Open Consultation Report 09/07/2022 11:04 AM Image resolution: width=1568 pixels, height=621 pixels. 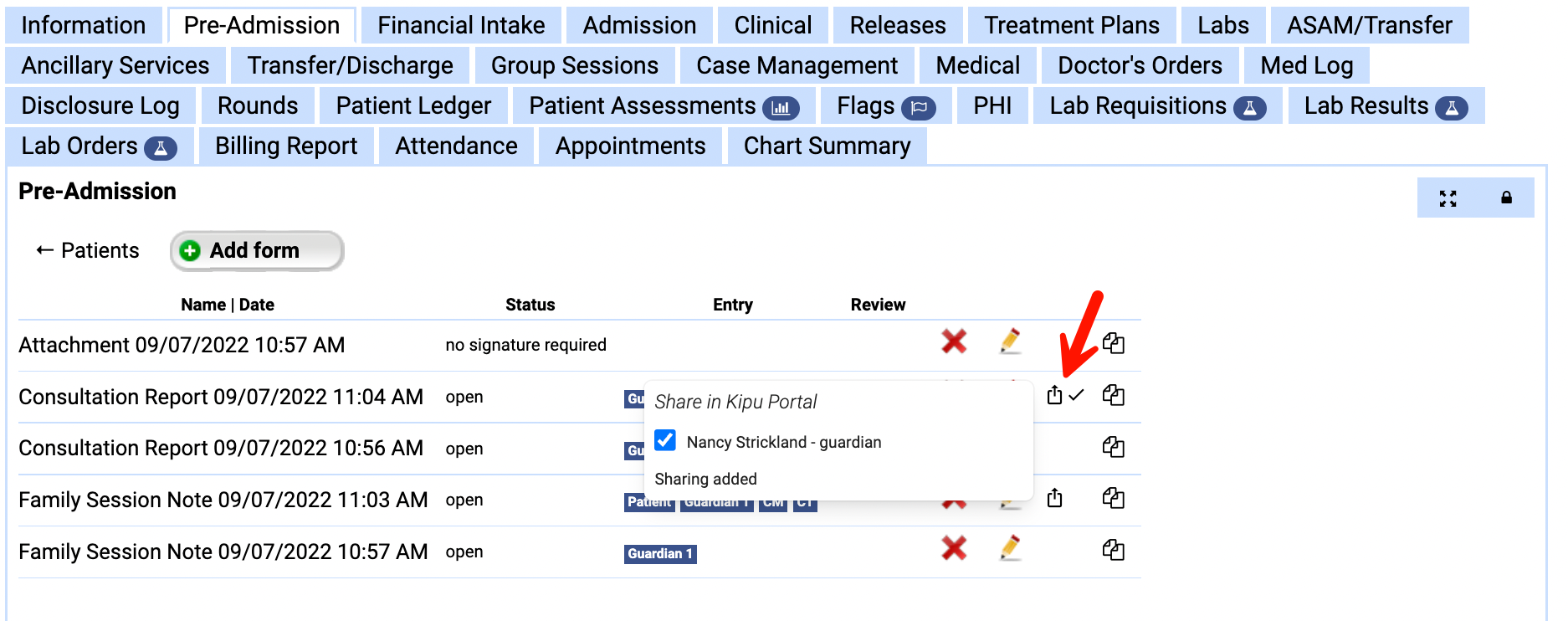point(221,397)
